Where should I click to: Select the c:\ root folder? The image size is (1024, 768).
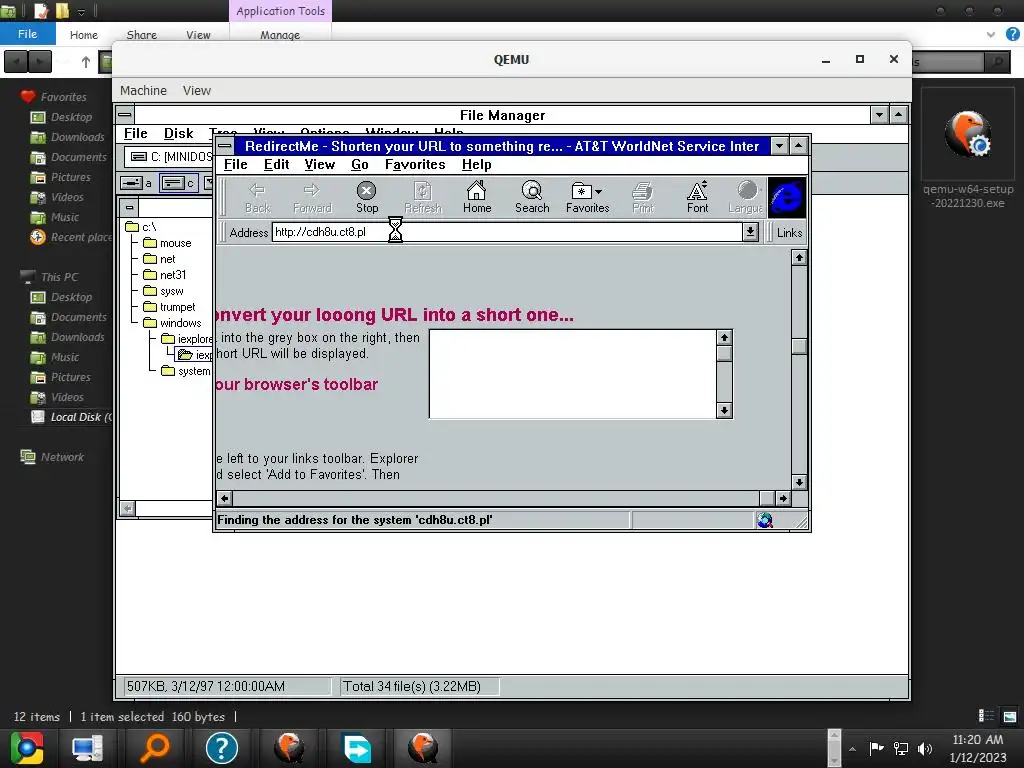141,227
